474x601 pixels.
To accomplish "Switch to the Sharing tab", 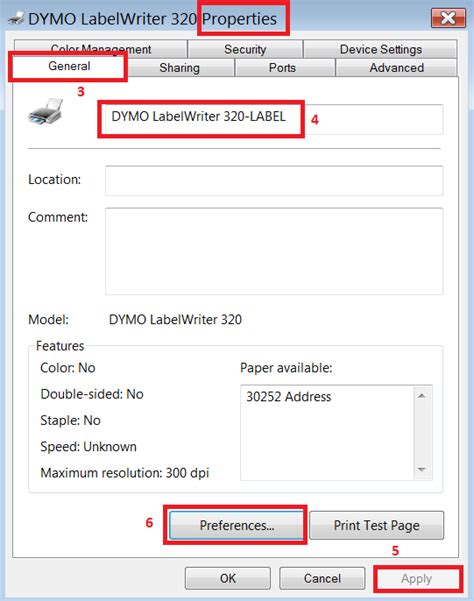I will click(x=179, y=67).
